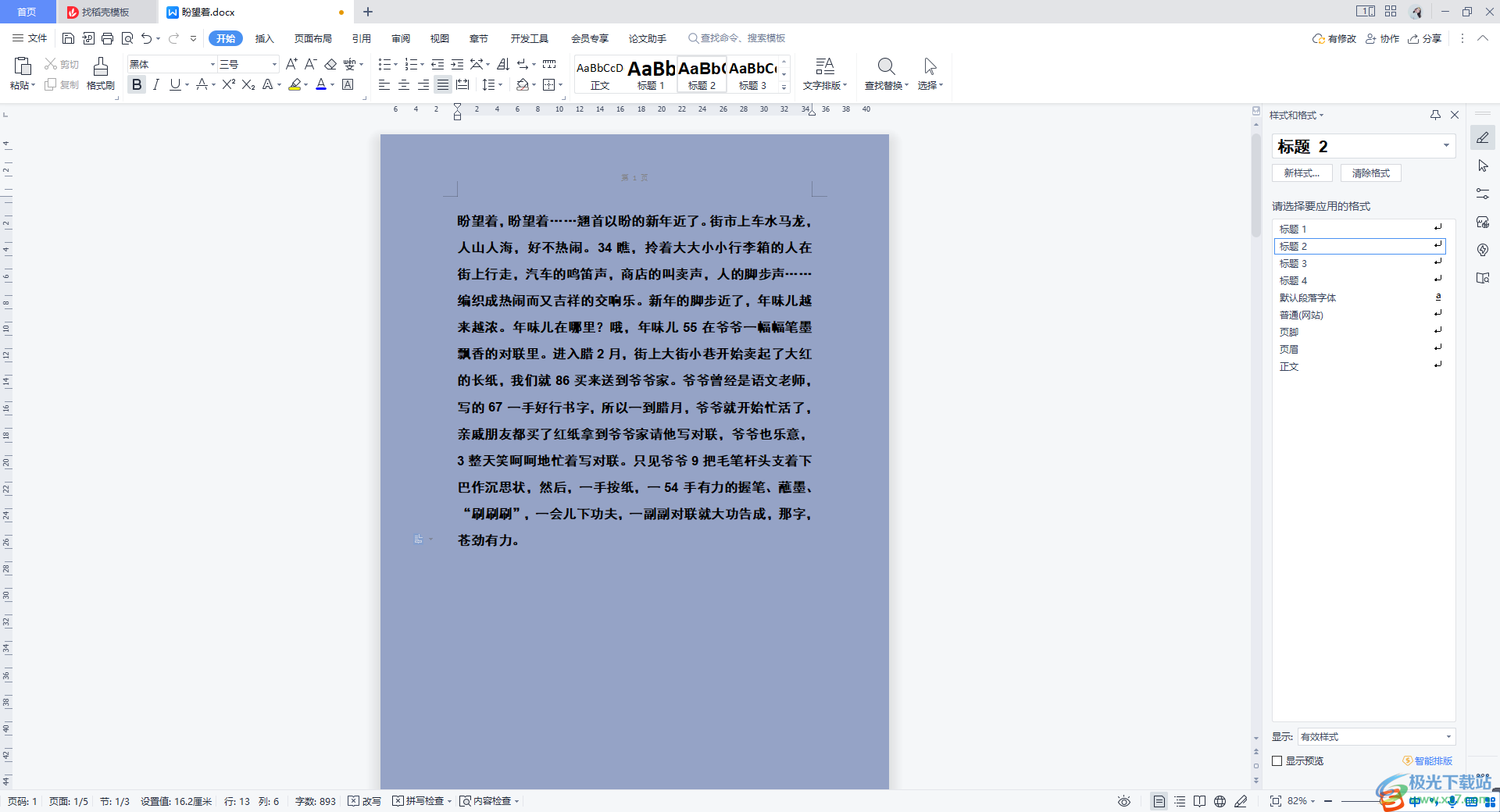Increase paragraph indent
Screen dimensions: 1500x812
click(x=457, y=64)
